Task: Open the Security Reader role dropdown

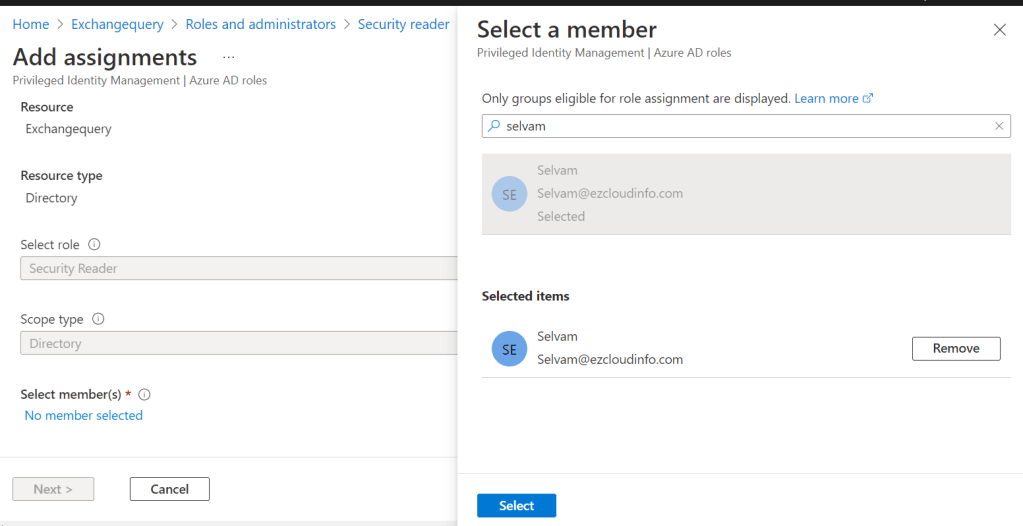Action: tap(238, 268)
